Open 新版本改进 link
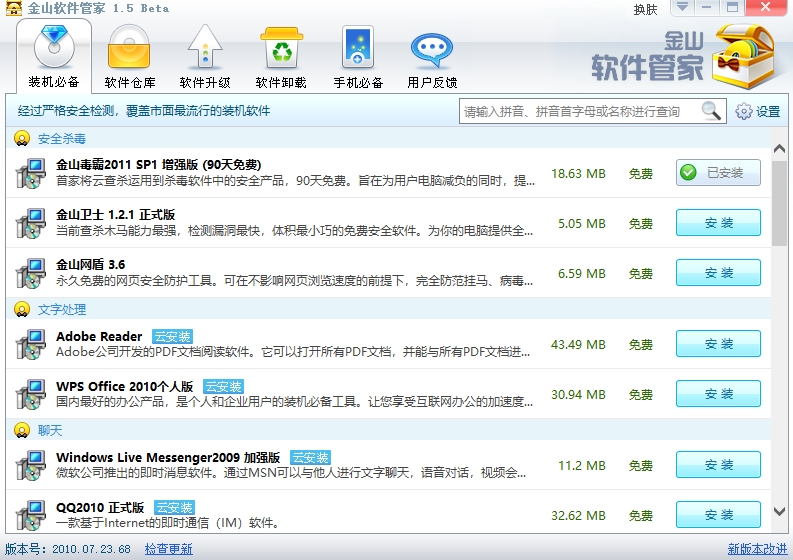 (757, 549)
